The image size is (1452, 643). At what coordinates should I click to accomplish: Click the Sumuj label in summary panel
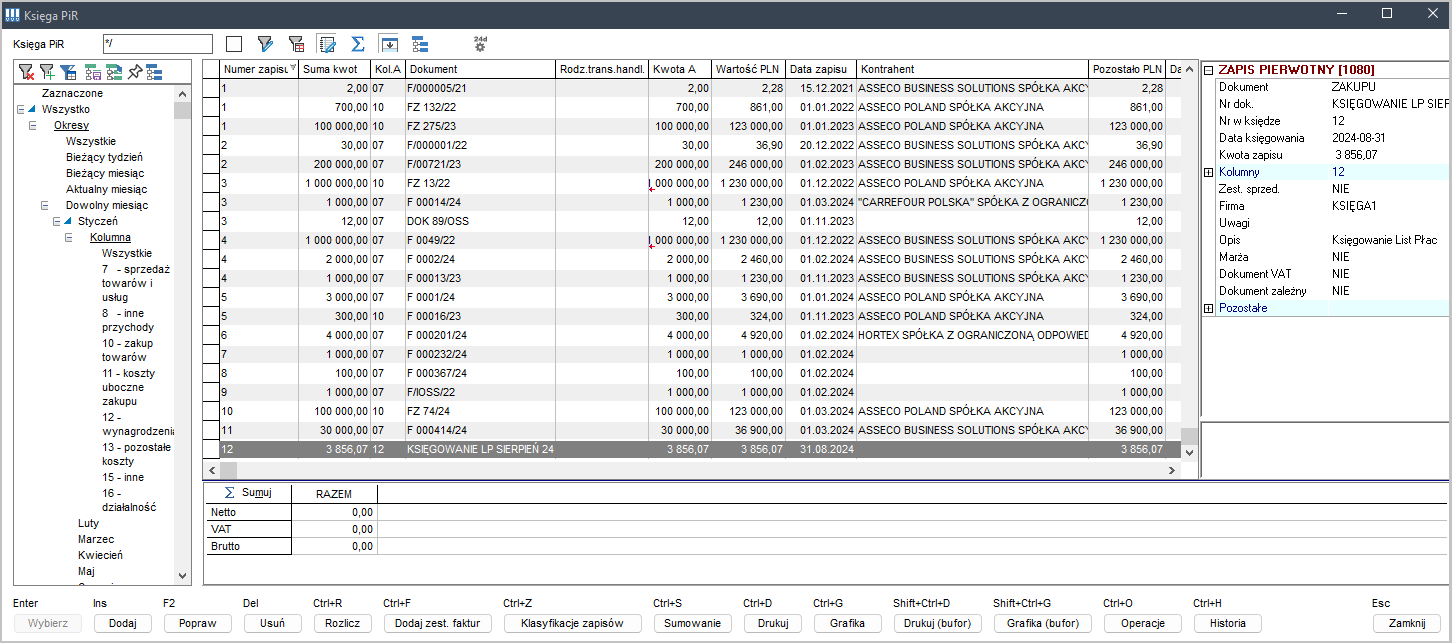[257, 492]
